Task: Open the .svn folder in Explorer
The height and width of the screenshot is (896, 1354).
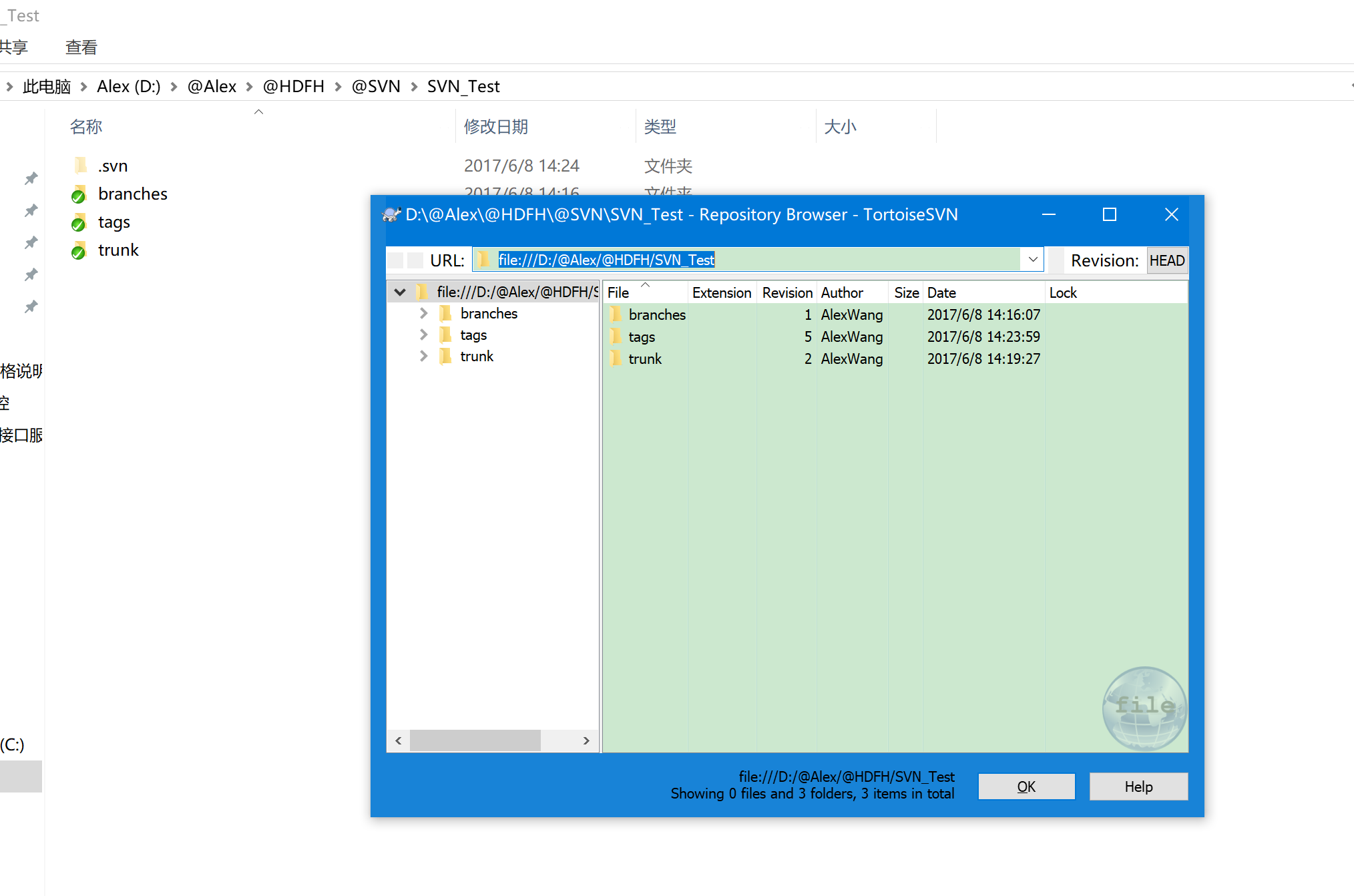Action: pyautogui.click(x=112, y=166)
